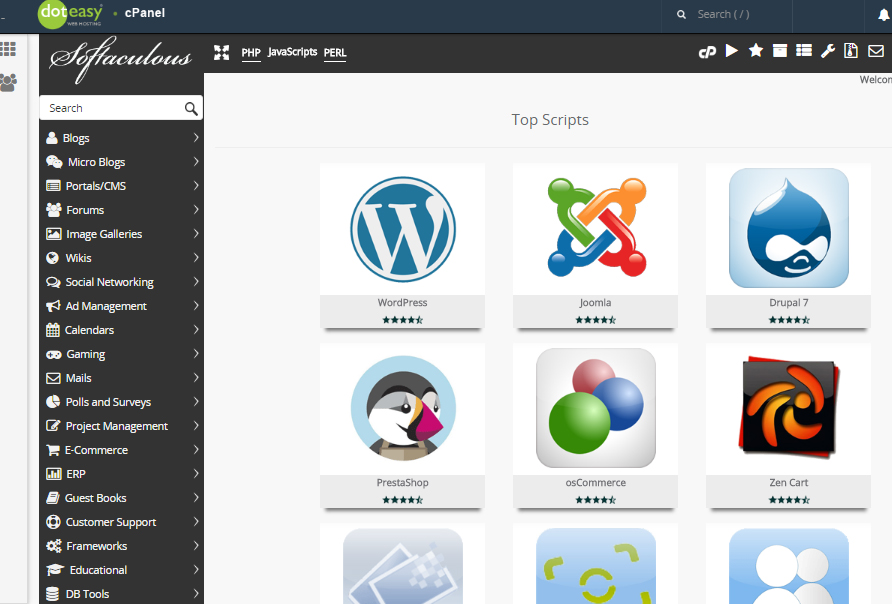Expand the Portals/CMS category
The height and width of the screenshot is (604, 892).
(122, 186)
